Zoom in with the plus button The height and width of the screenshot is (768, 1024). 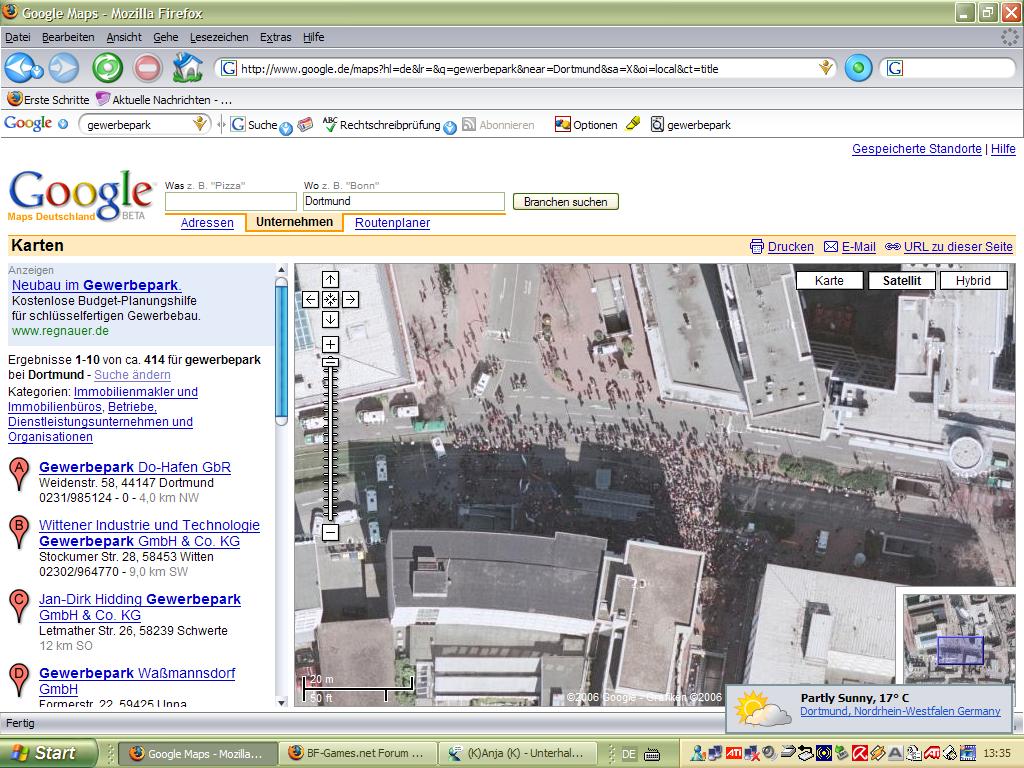tap(330, 344)
